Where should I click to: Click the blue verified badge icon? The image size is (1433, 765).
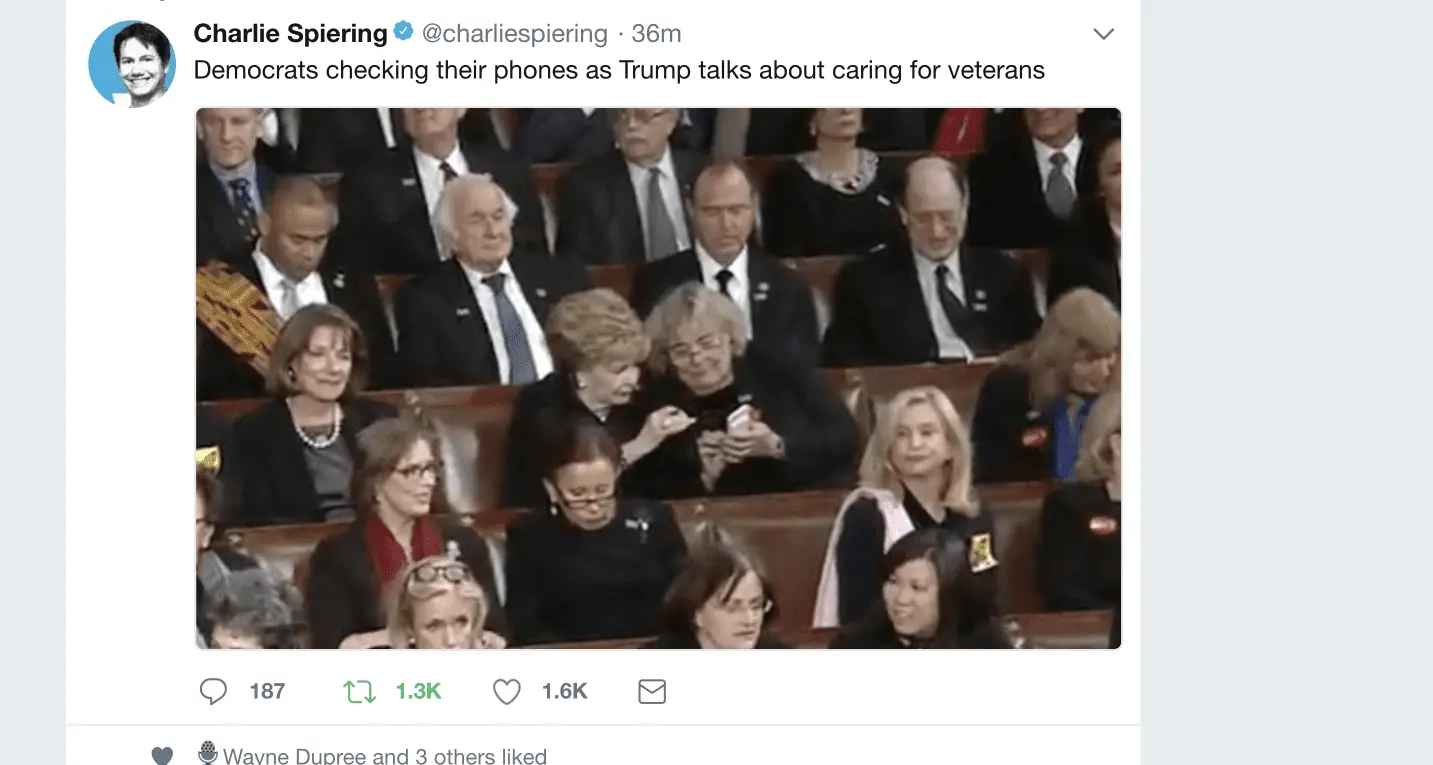coord(403,32)
